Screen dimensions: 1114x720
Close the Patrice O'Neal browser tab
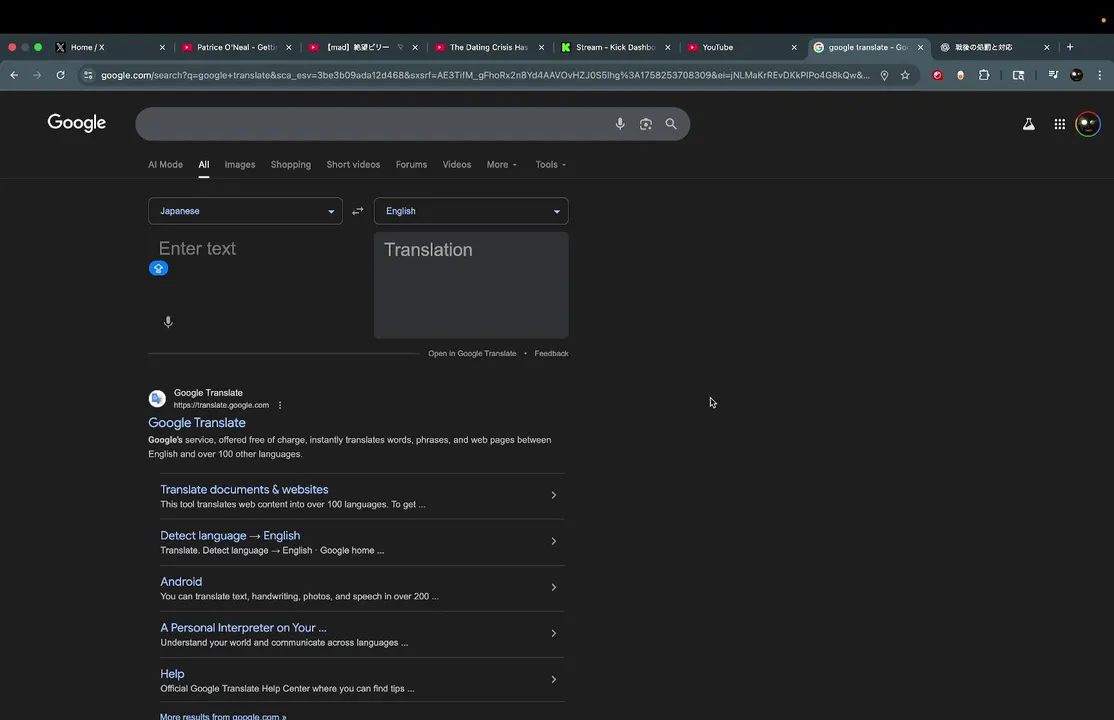(x=288, y=47)
